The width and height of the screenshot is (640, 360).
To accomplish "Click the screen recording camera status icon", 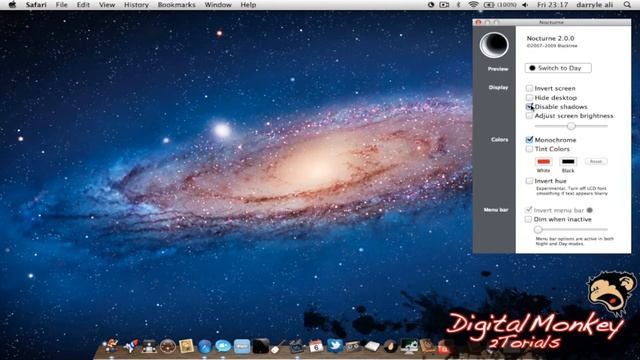I will 444,5.
